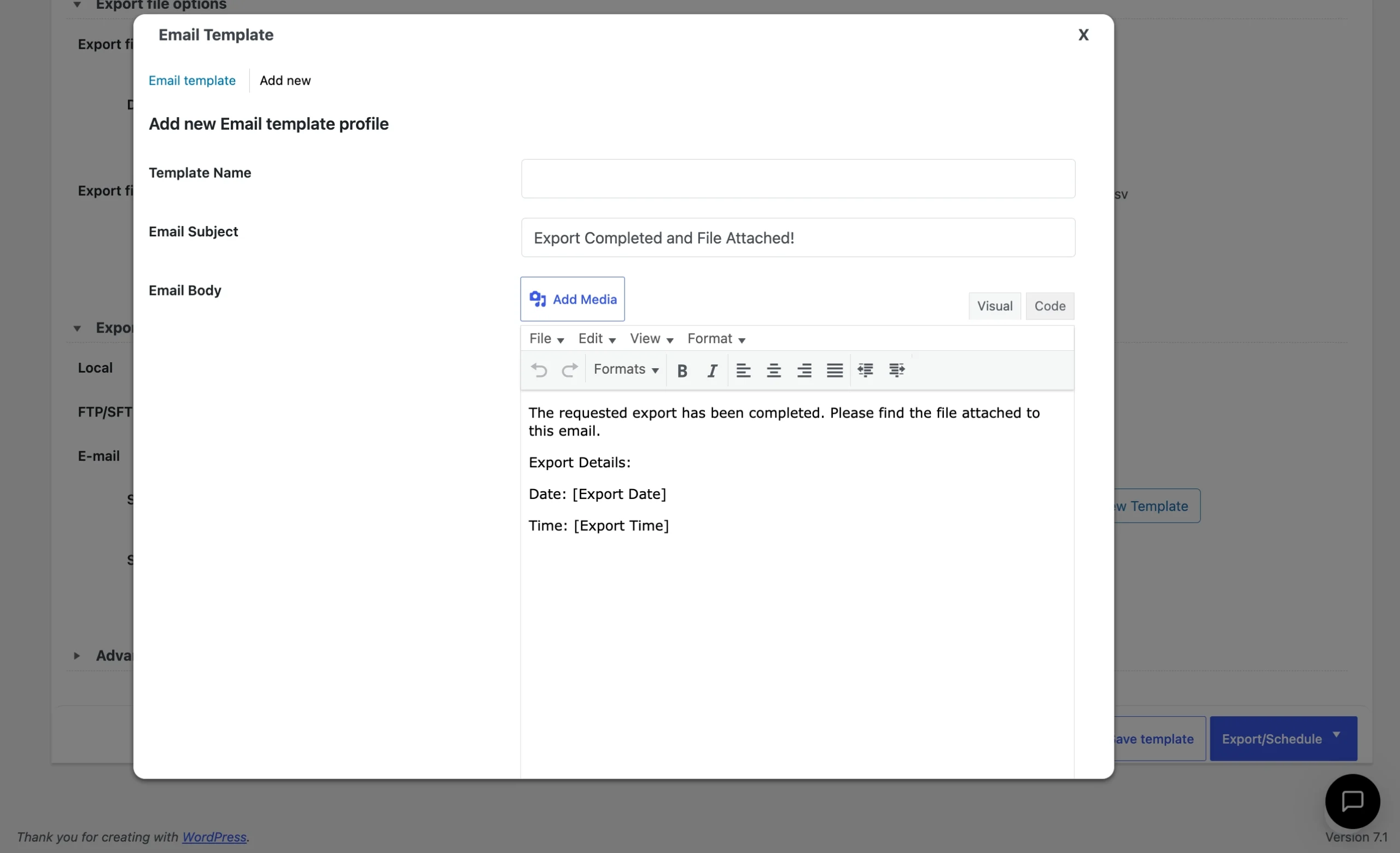Click the Redo arrow in editor toolbar

click(569, 370)
